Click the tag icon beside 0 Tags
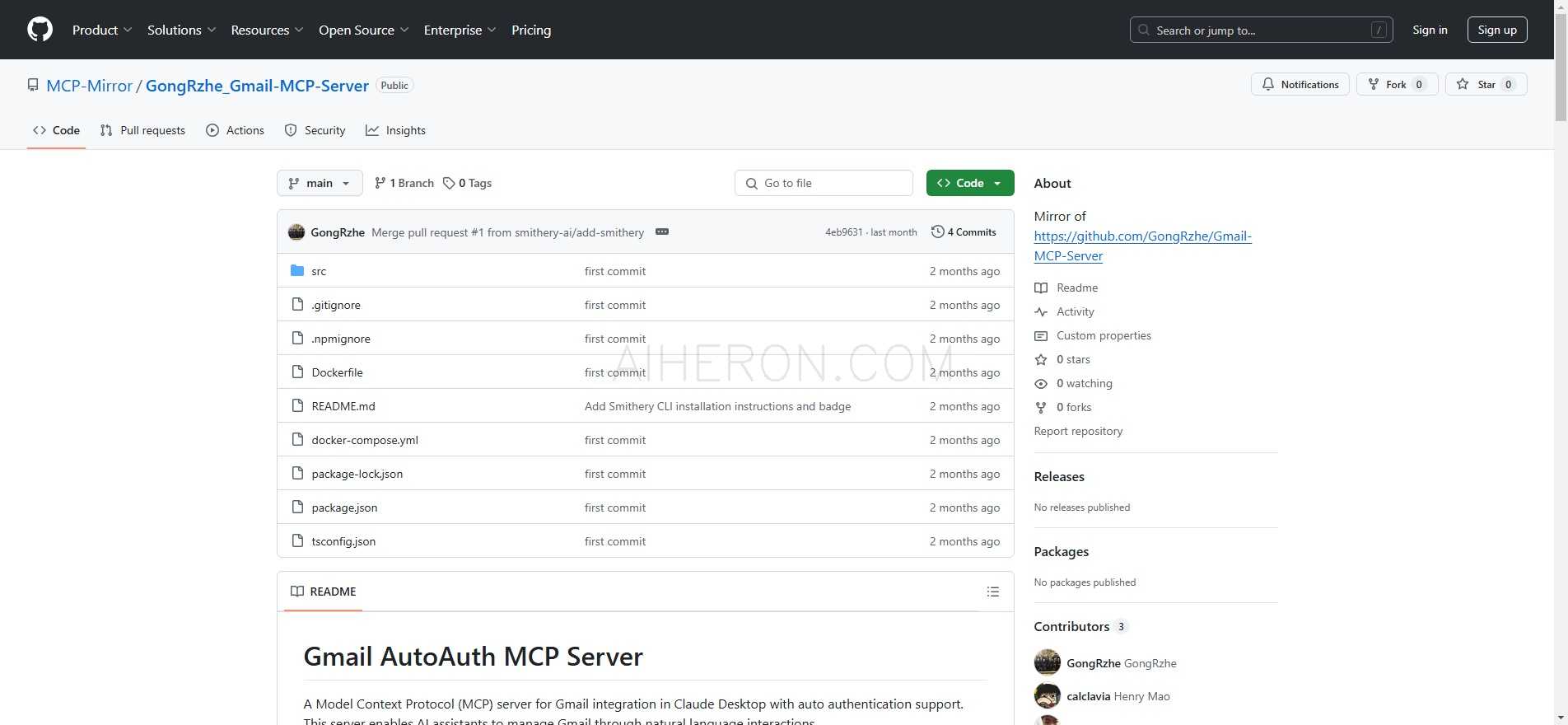1568x725 pixels. tap(449, 183)
